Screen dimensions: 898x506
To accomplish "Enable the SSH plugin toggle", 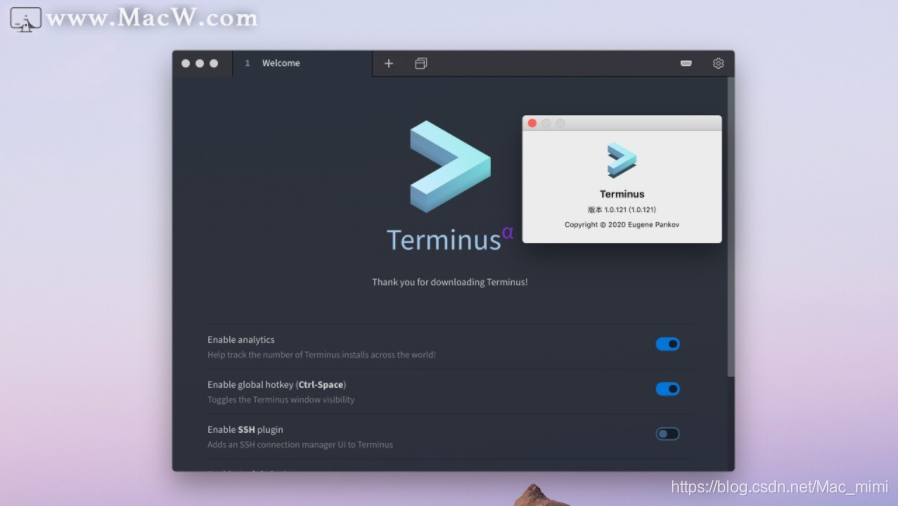I will 668,434.
